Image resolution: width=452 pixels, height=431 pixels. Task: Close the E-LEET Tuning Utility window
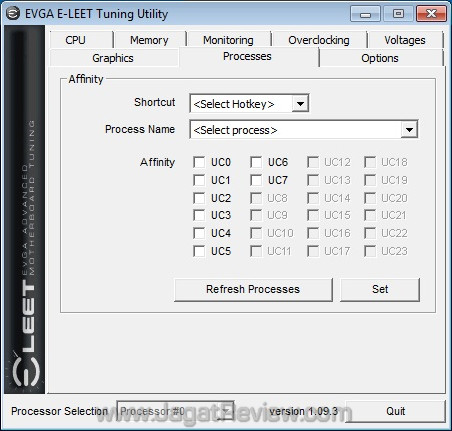coord(431,14)
